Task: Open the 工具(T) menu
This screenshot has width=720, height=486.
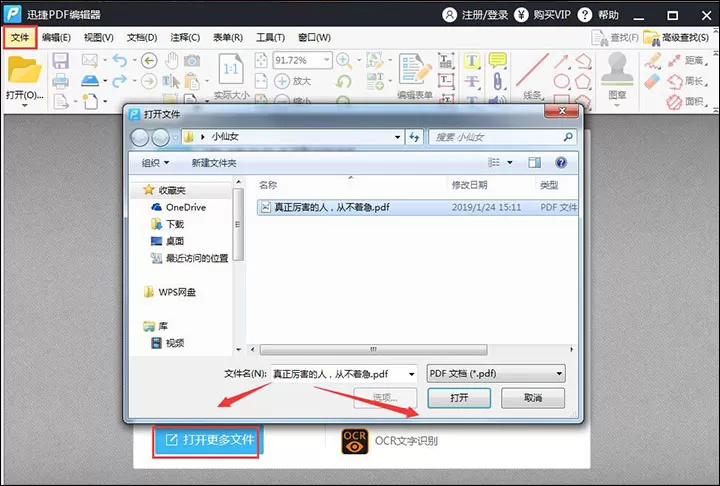Action: 270,38
